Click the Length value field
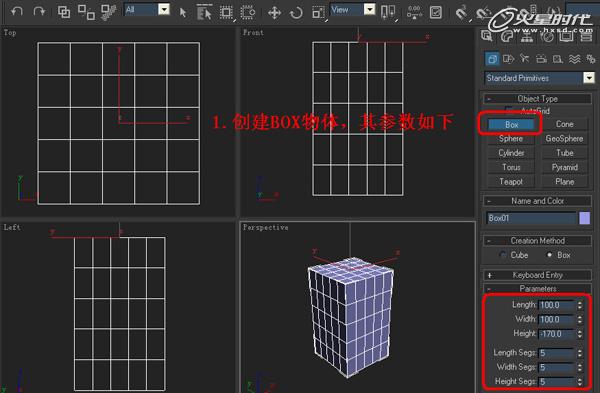This screenshot has height=393, width=600. (557, 305)
